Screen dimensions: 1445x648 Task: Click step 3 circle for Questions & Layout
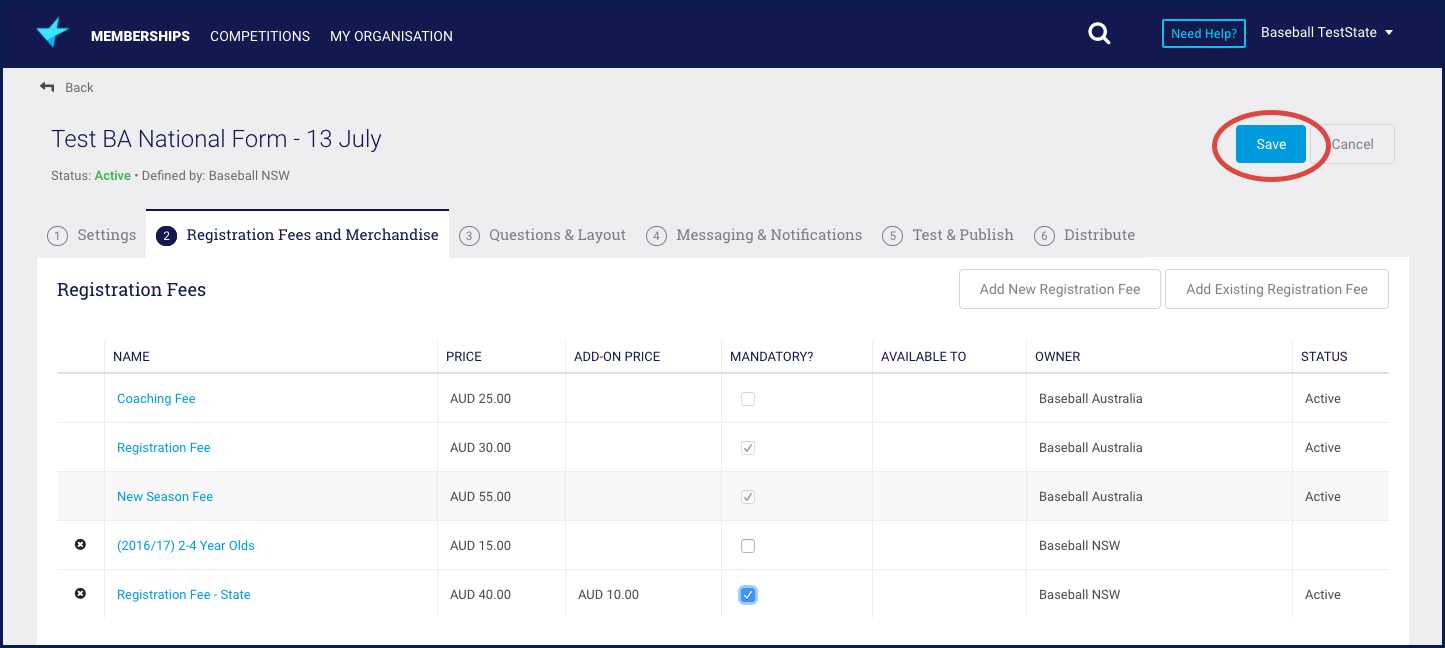click(x=469, y=236)
